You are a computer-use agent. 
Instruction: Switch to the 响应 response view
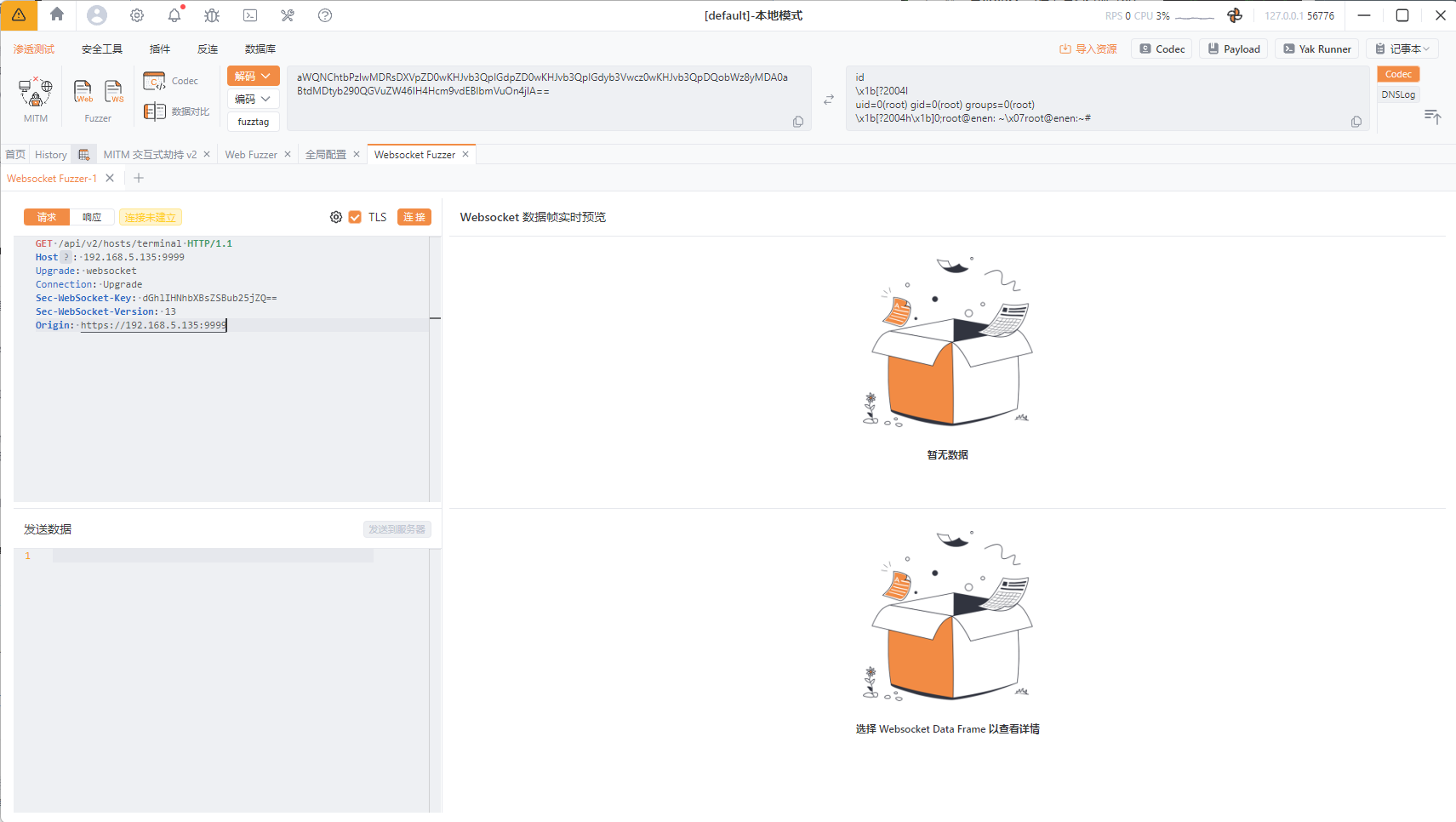tap(92, 217)
